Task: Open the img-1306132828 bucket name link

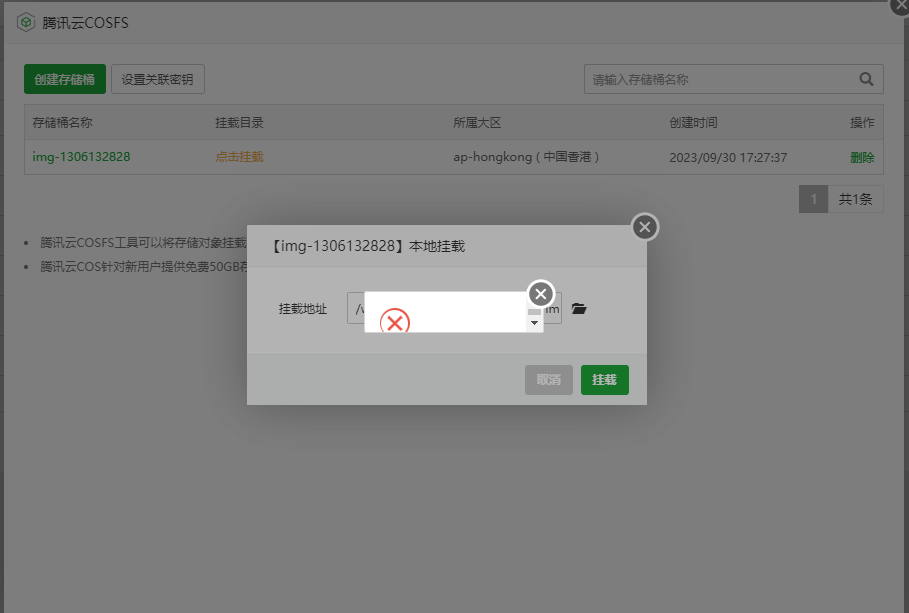Action: (x=80, y=157)
